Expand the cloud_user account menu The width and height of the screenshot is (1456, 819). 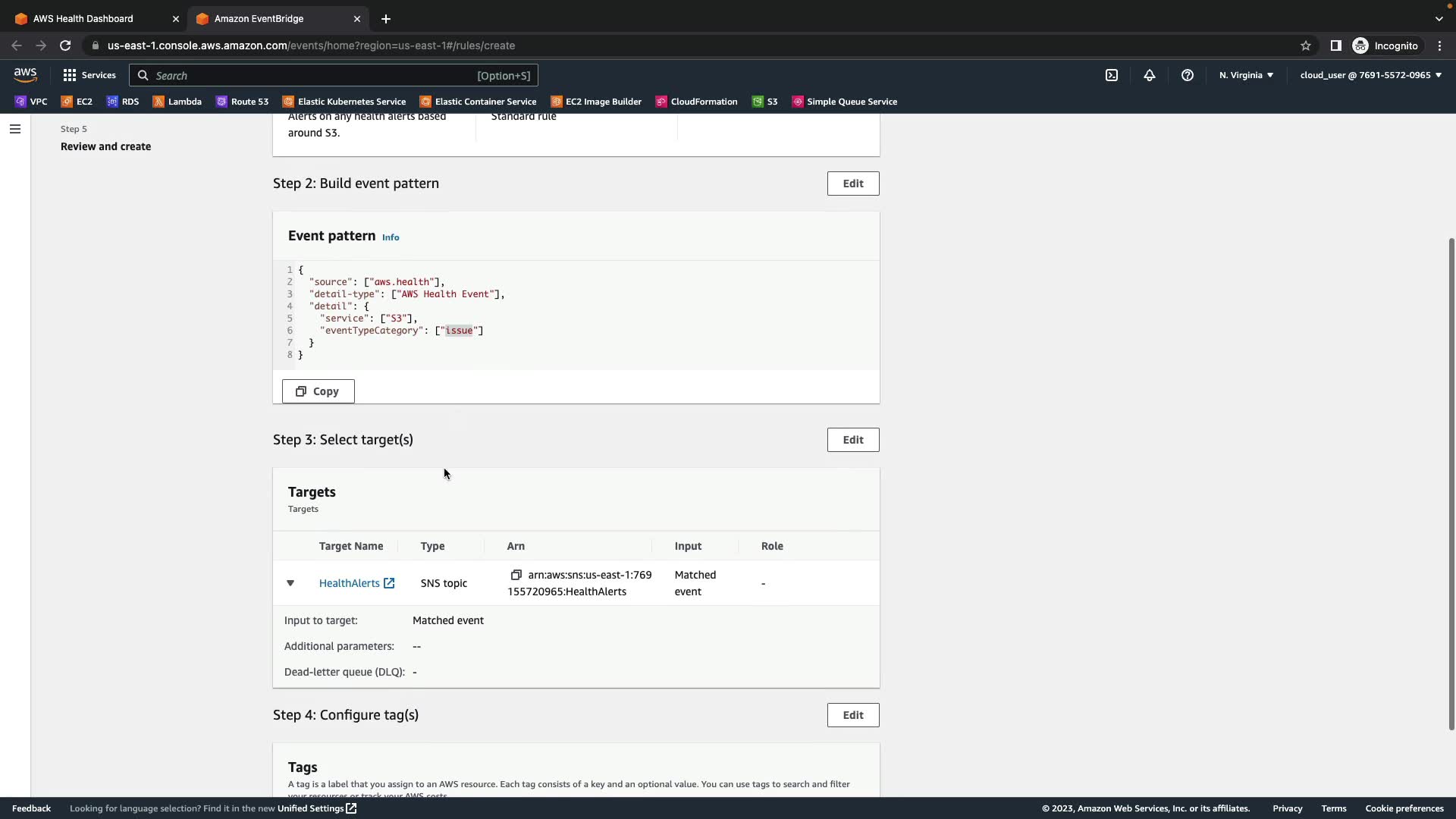click(x=1370, y=75)
